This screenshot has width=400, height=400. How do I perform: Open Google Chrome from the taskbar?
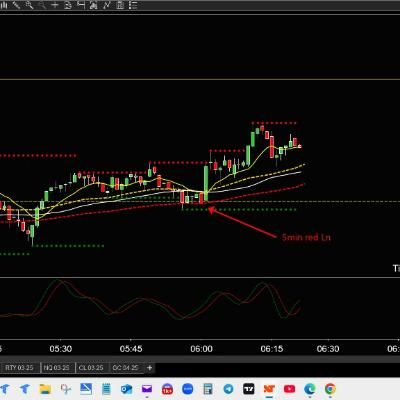[x=330, y=389]
